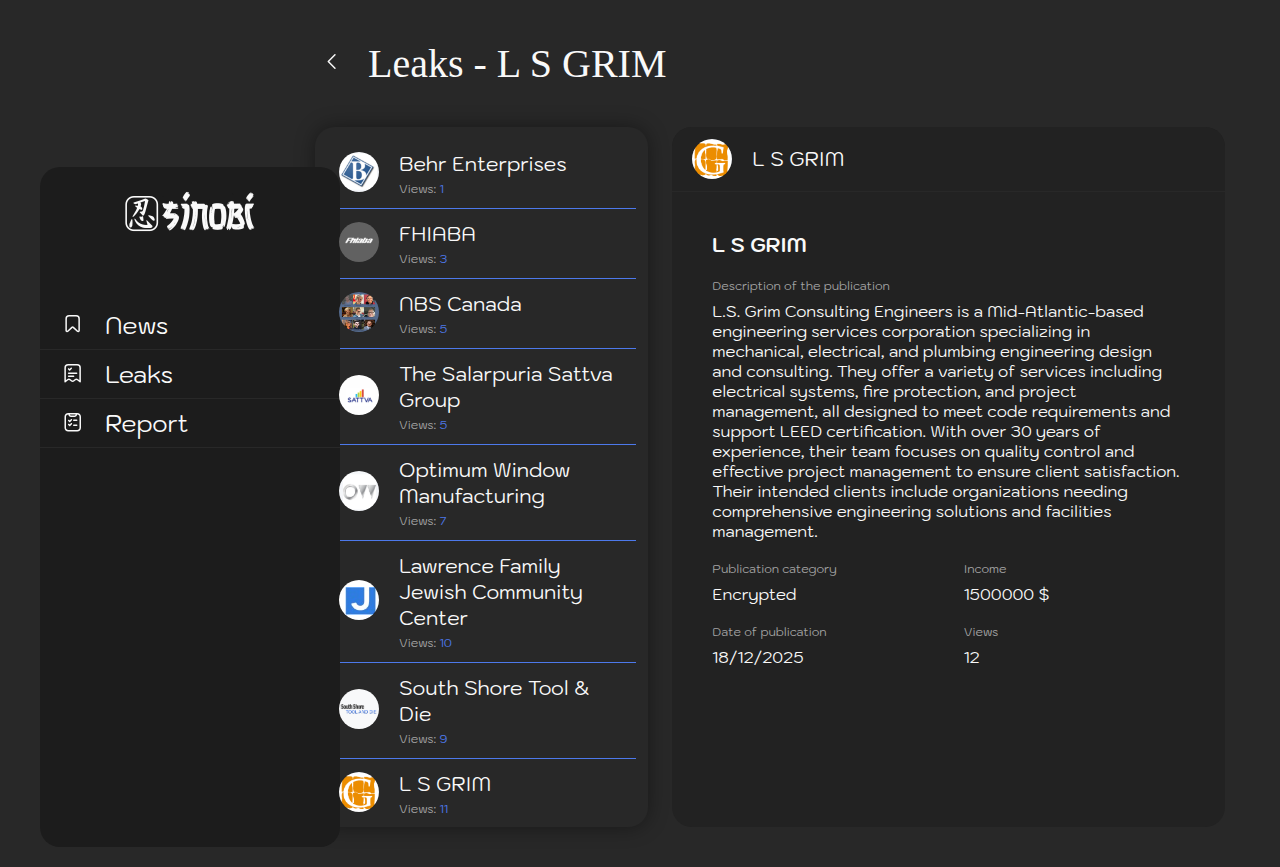Click the Report checklist icon
Image resolution: width=1280 pixels, height=867 pixels.
click(x=72, y=423)
